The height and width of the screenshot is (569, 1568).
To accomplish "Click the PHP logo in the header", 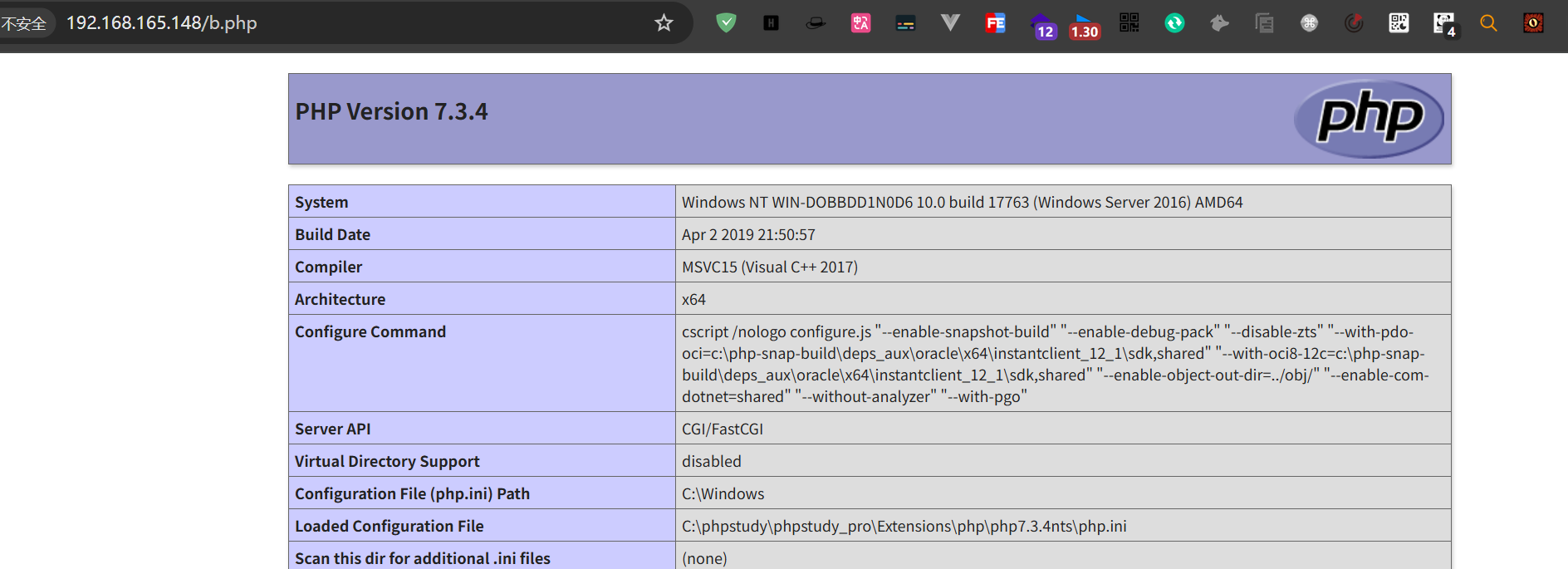I will [x=1369, y=119].
